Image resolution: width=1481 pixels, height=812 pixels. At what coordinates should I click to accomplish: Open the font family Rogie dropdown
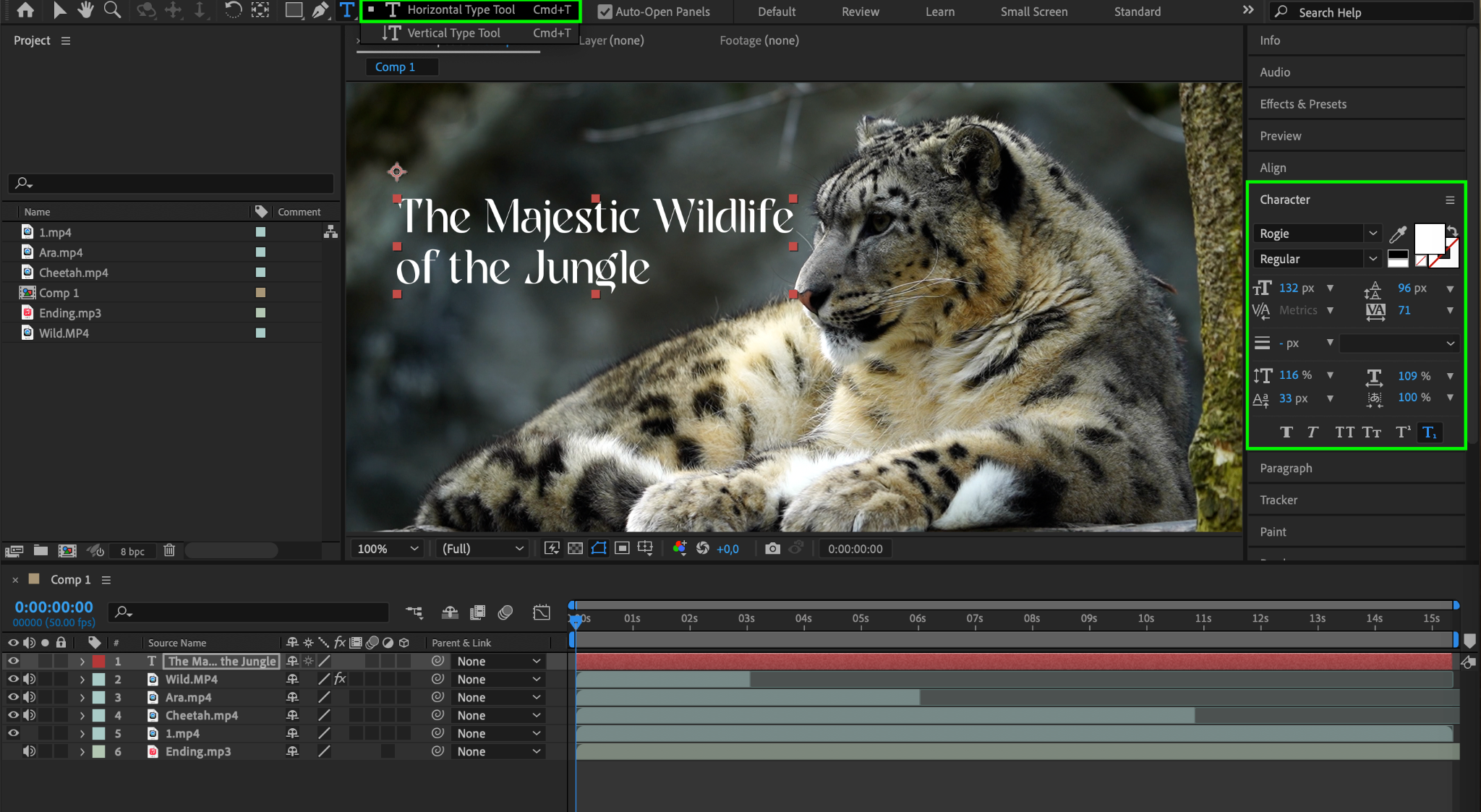(1373, 234)
